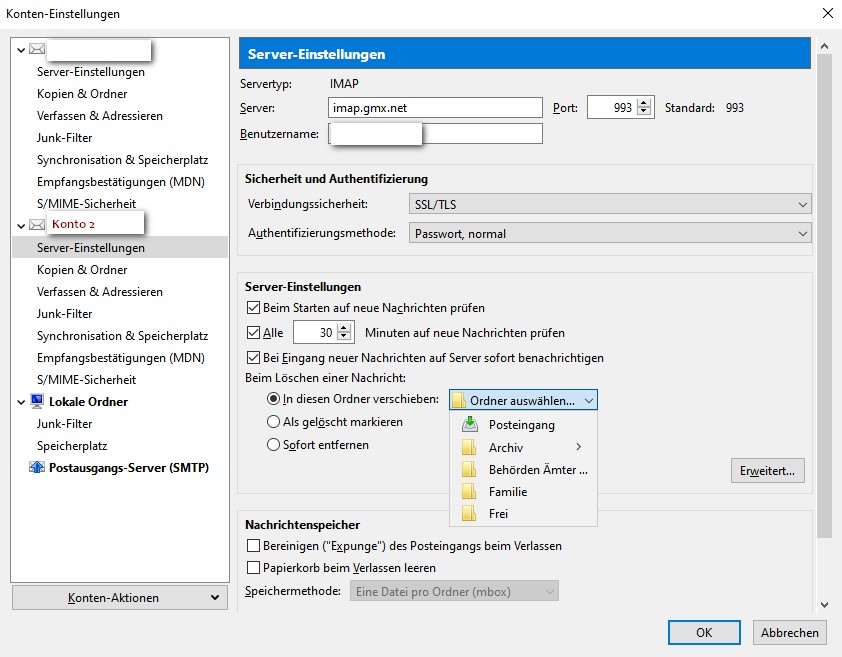This screenshot has width=842, height=657.
Task: Confirm settings with the OK button
Action: [x=704, y=632]
